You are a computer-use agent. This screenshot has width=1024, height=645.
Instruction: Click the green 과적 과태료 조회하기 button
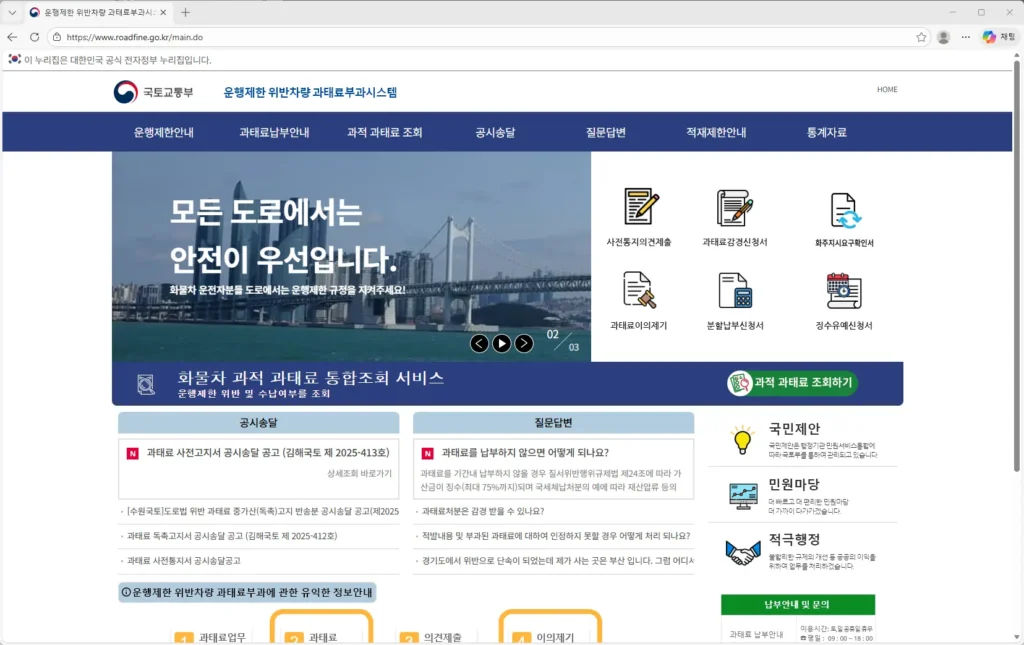click(x=793, y=384)
